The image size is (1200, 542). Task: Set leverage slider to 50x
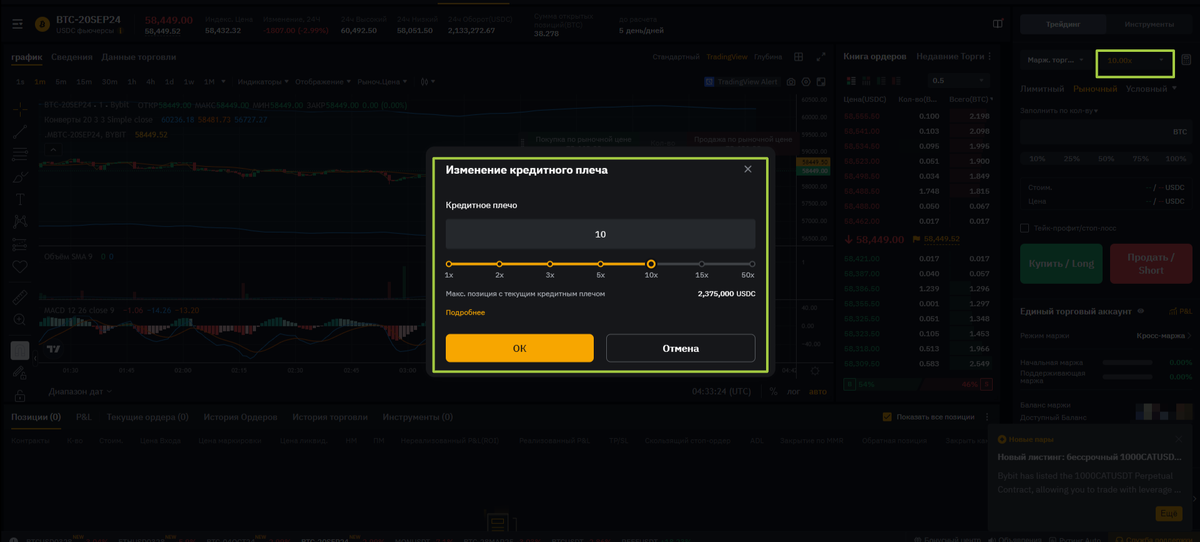tap(752, 264)
